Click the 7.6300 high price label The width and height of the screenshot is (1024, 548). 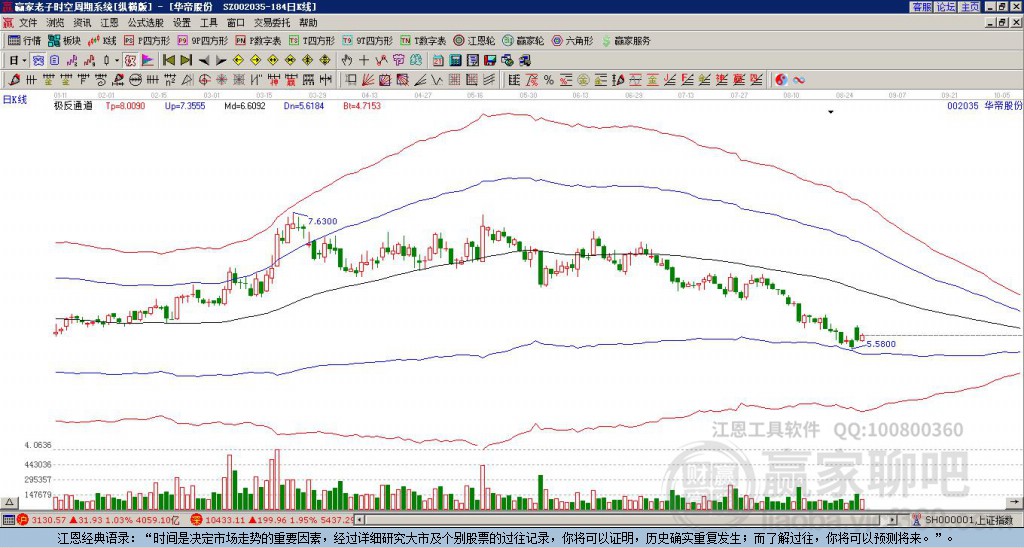point(323,221)
